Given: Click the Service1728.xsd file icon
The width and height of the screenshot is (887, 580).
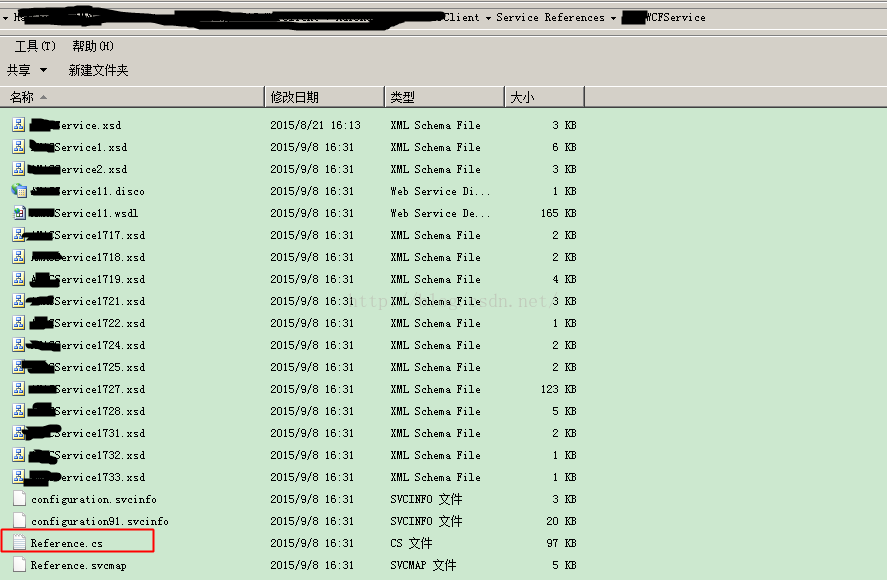Looking at the screenshot, I should point(19,411).
